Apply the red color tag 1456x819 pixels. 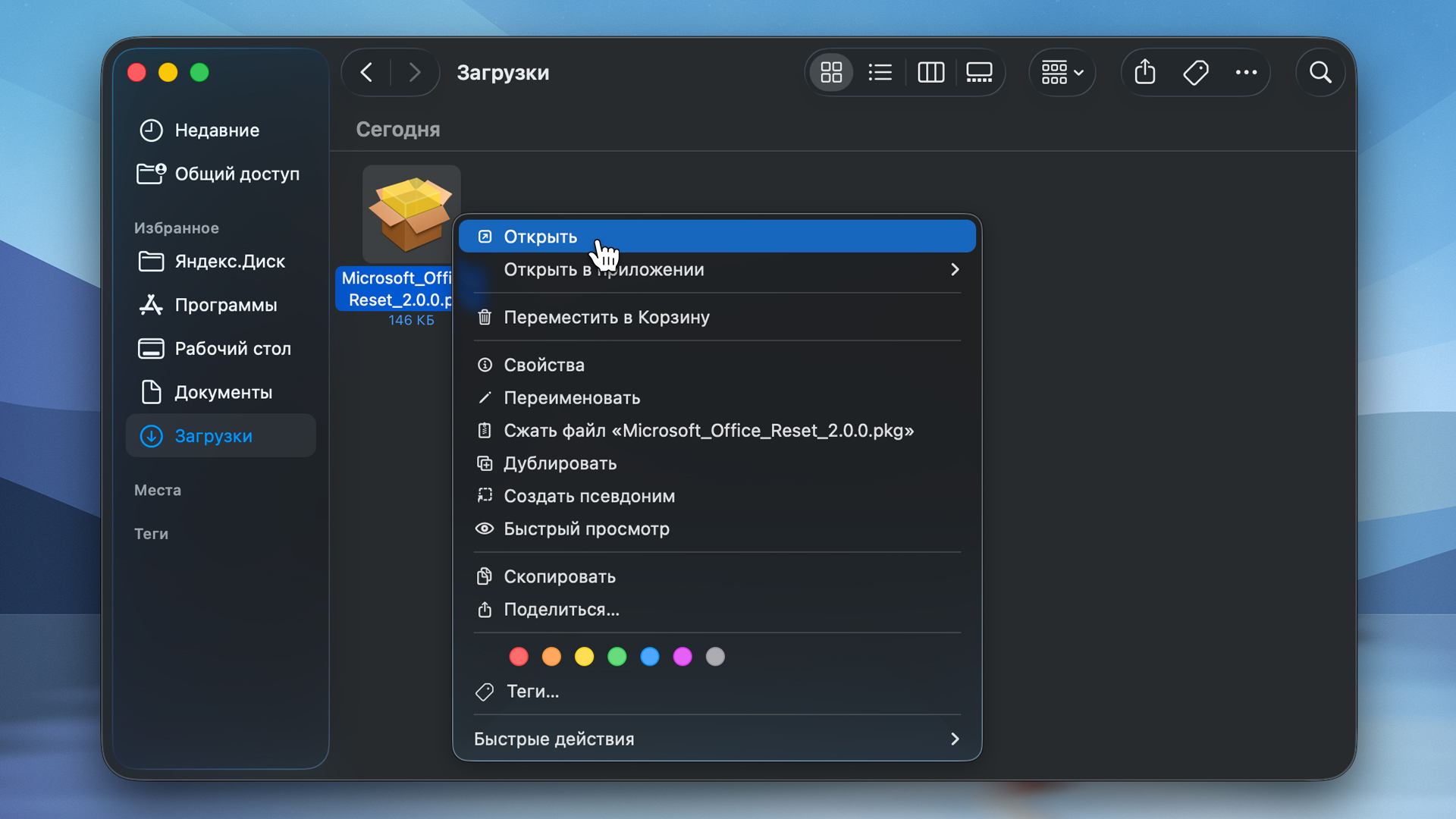519,657
